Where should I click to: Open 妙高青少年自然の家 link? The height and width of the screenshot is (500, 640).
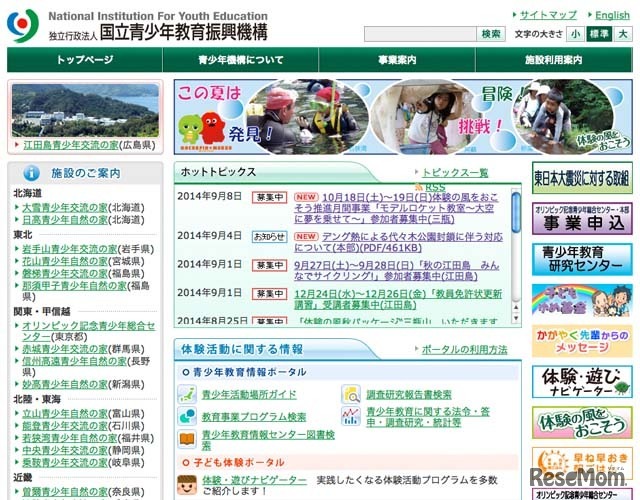click(x=65, y=384)
